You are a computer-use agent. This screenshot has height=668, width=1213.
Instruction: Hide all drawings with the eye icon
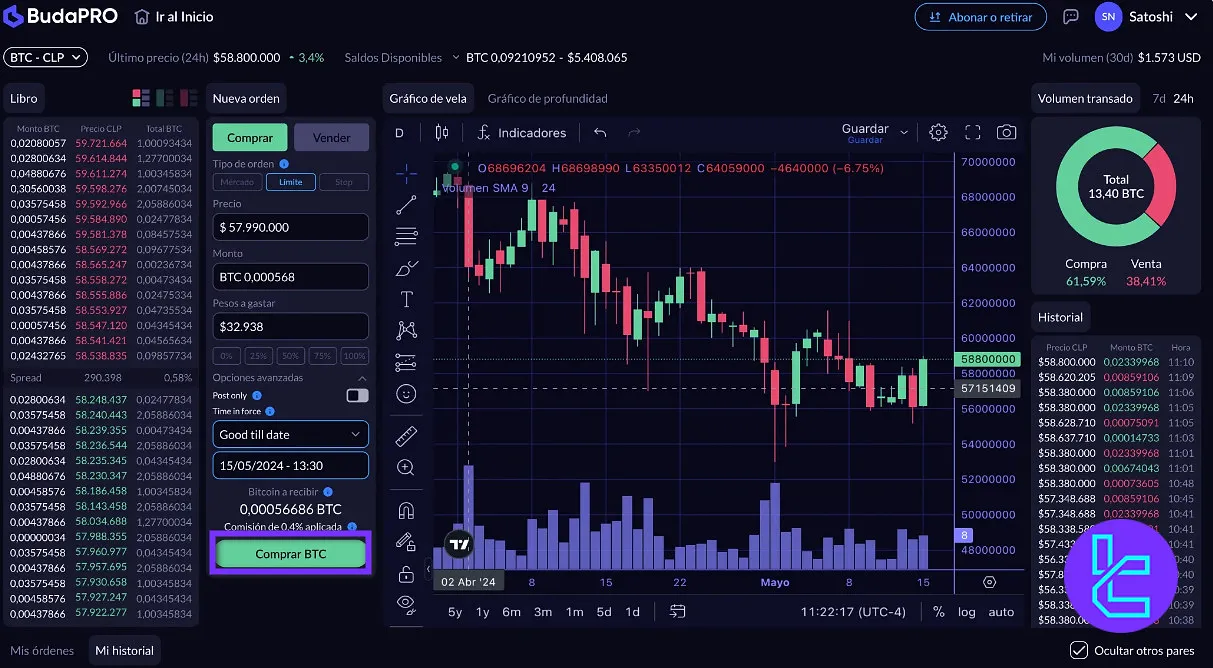coord(406,604)
